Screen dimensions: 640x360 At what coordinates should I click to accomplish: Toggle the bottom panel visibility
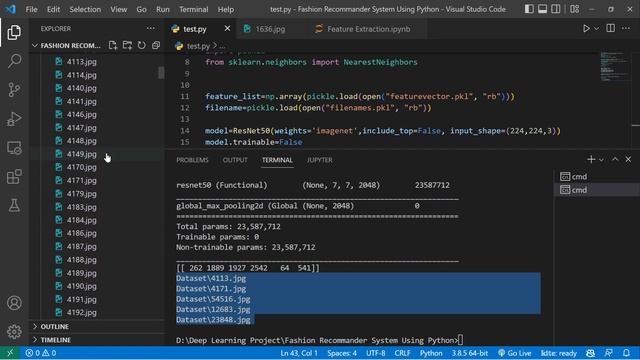point(542,9)
